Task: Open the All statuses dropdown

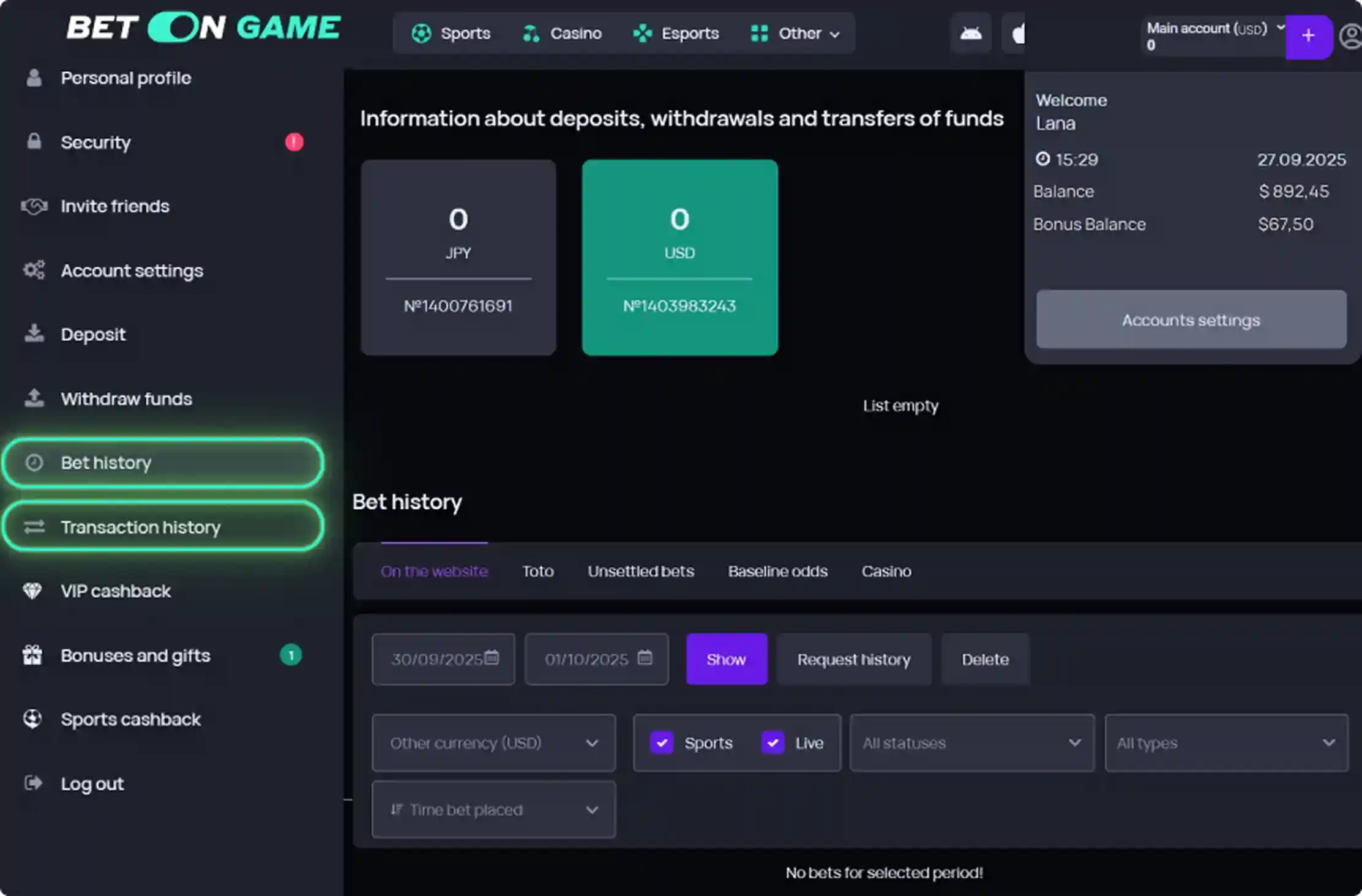Action: pyautogui.click(x=971, y=743)
